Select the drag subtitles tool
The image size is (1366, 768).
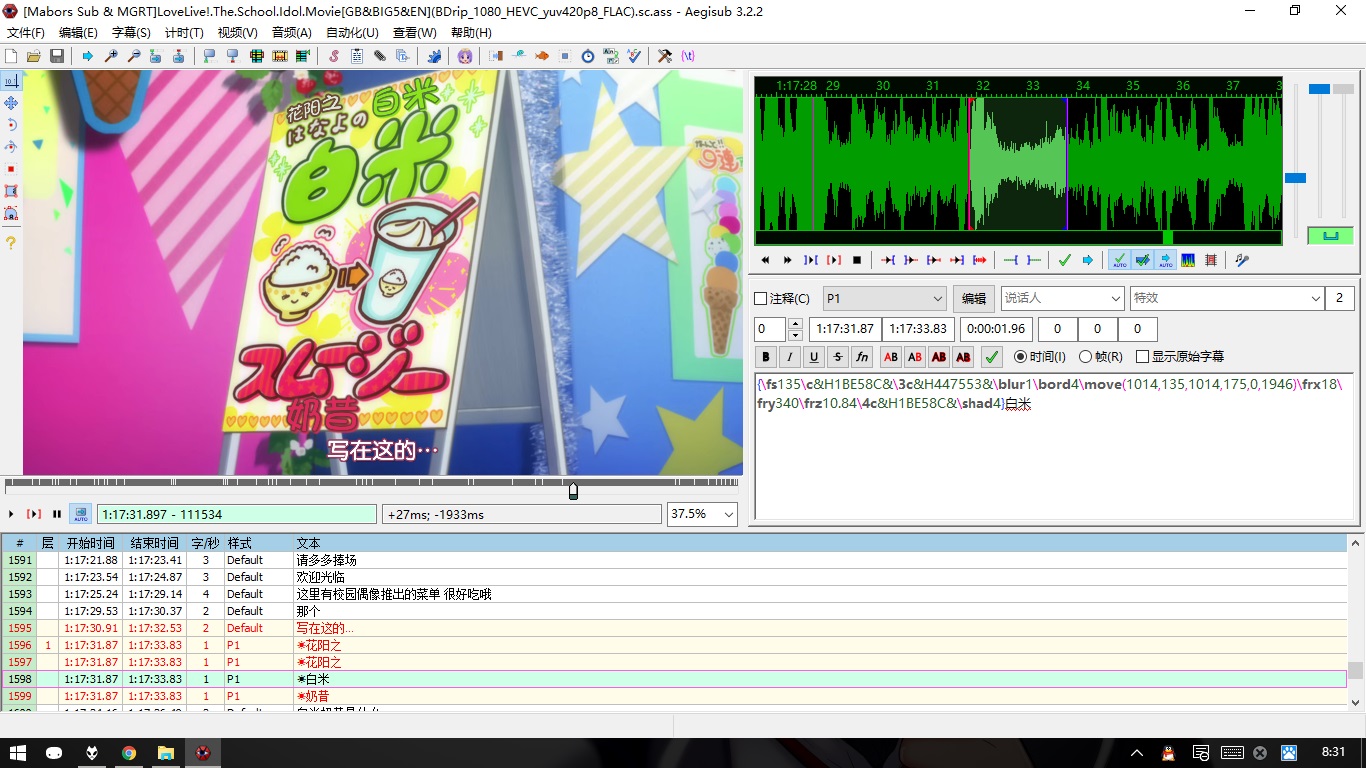pyautogui.click(x=11, y=103)
